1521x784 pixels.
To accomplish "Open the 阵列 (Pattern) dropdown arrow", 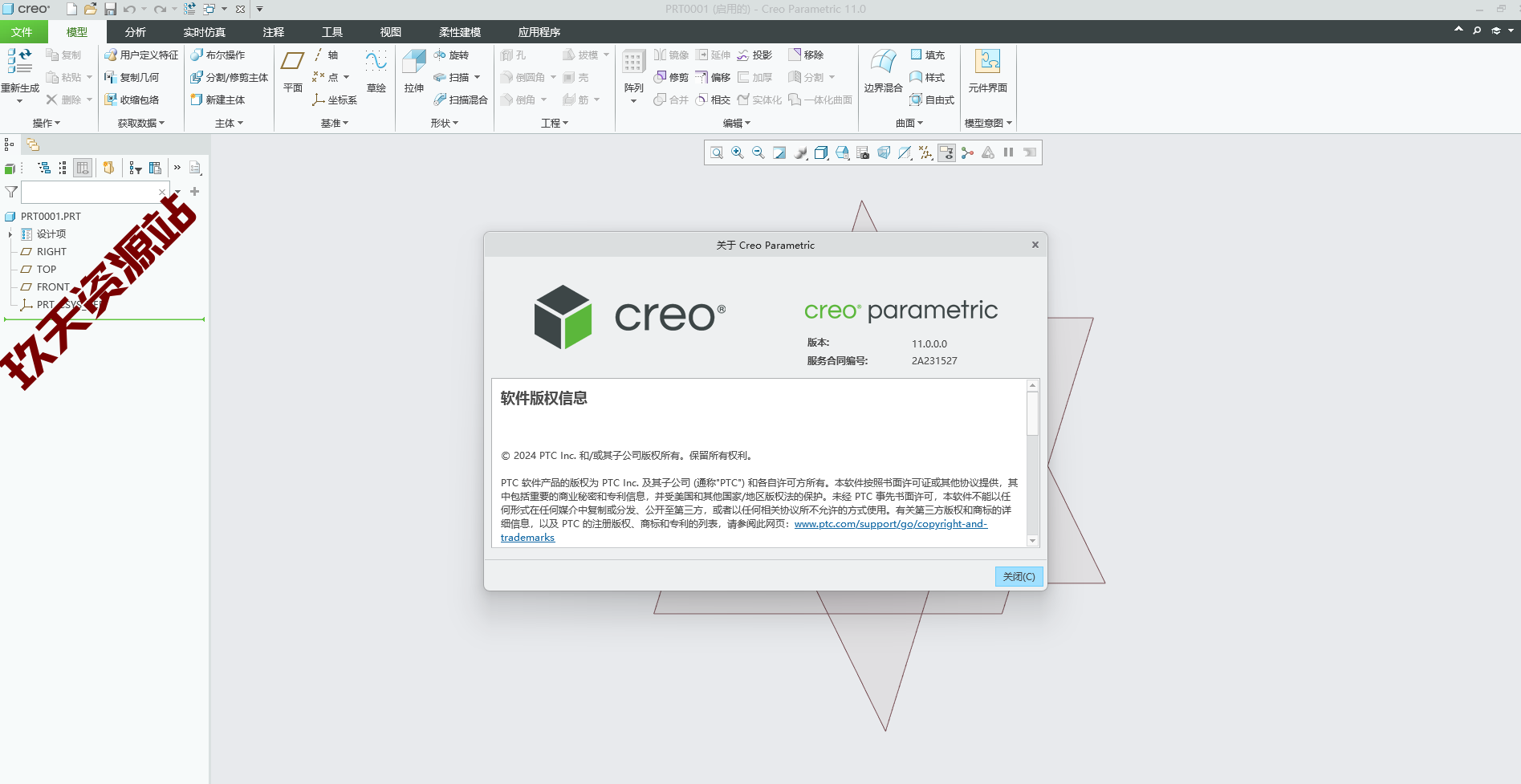I will point(633,101).
